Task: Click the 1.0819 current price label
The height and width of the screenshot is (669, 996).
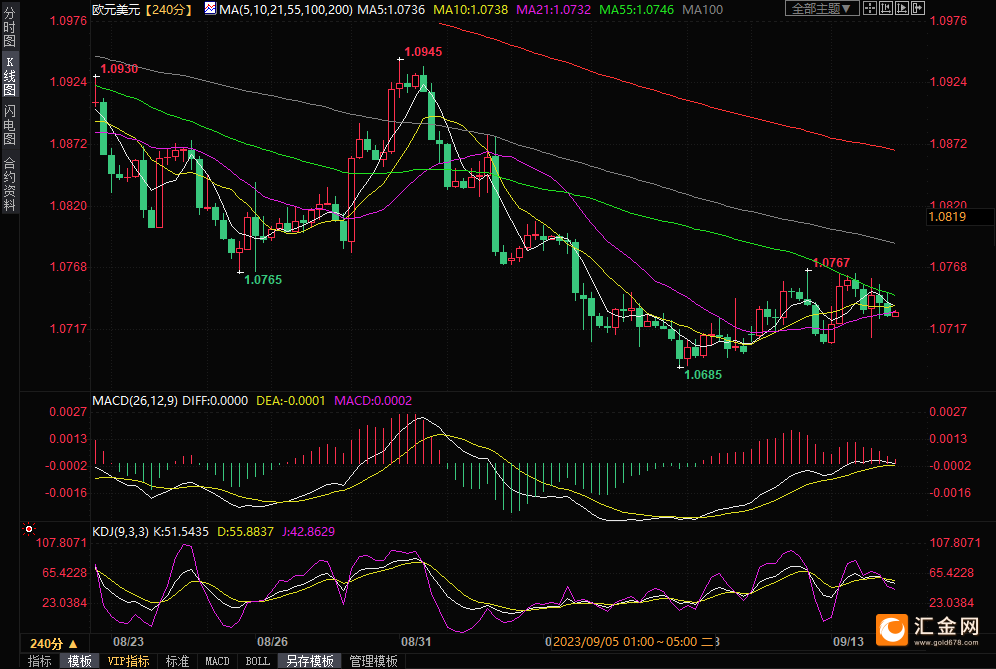Action: click(947, 216)
